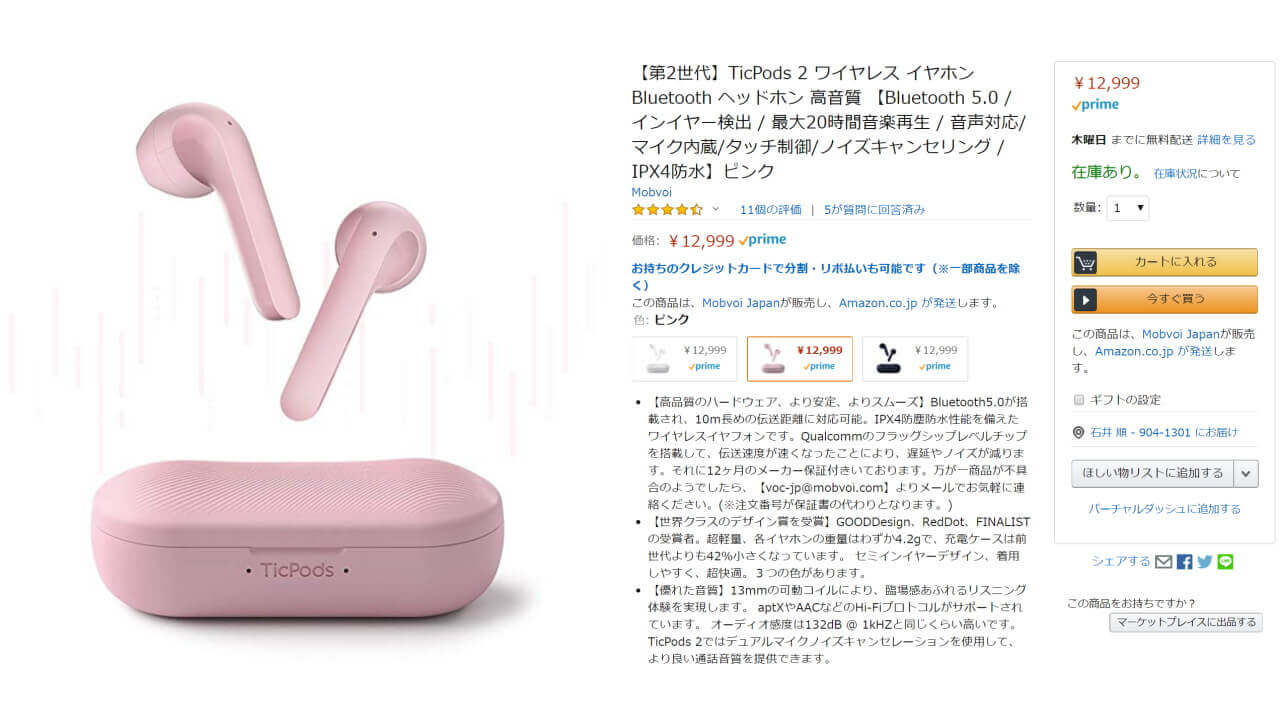Screen dimensions: 1280x720
Task: Share product on Twitter icon
Action: click(x=1205, y=562)
